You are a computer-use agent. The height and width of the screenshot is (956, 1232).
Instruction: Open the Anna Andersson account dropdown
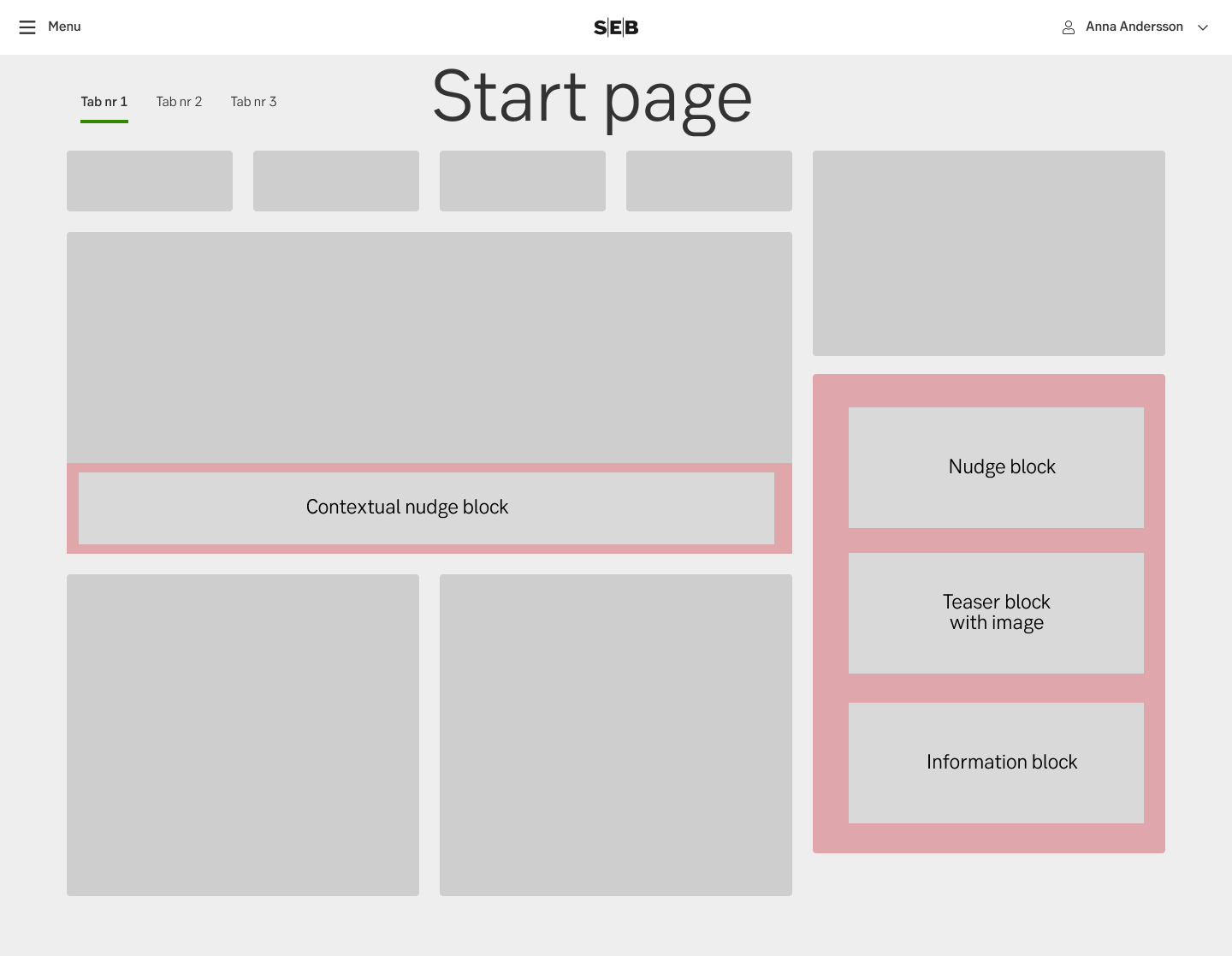click(x=1134, y=27)
